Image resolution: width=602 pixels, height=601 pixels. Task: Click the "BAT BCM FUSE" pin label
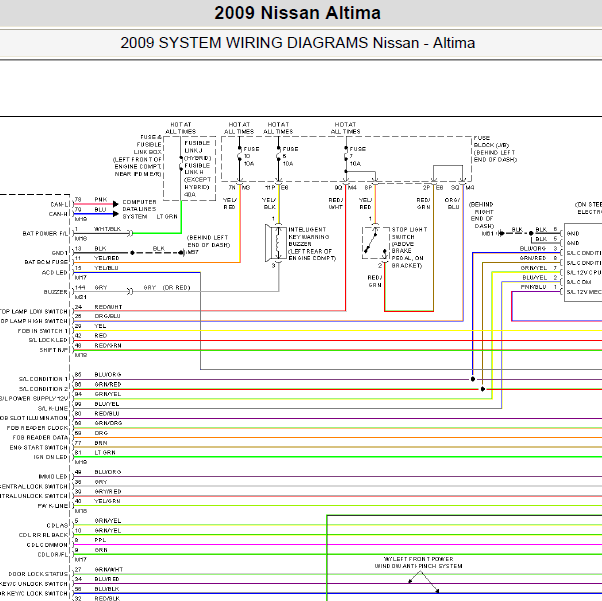pos(46,262)
